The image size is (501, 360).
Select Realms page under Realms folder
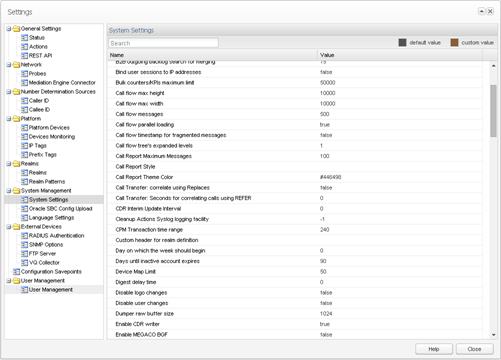(38, 173)
